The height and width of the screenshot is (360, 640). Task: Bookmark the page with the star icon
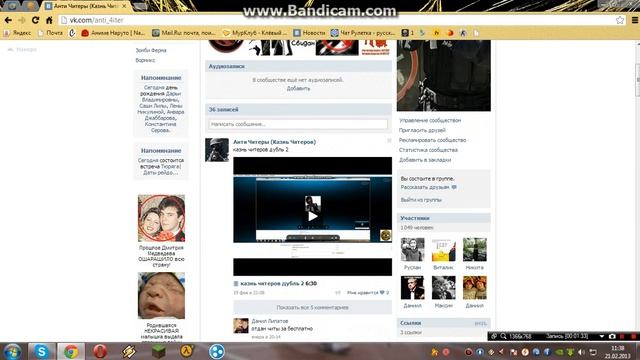pos(620,20)
